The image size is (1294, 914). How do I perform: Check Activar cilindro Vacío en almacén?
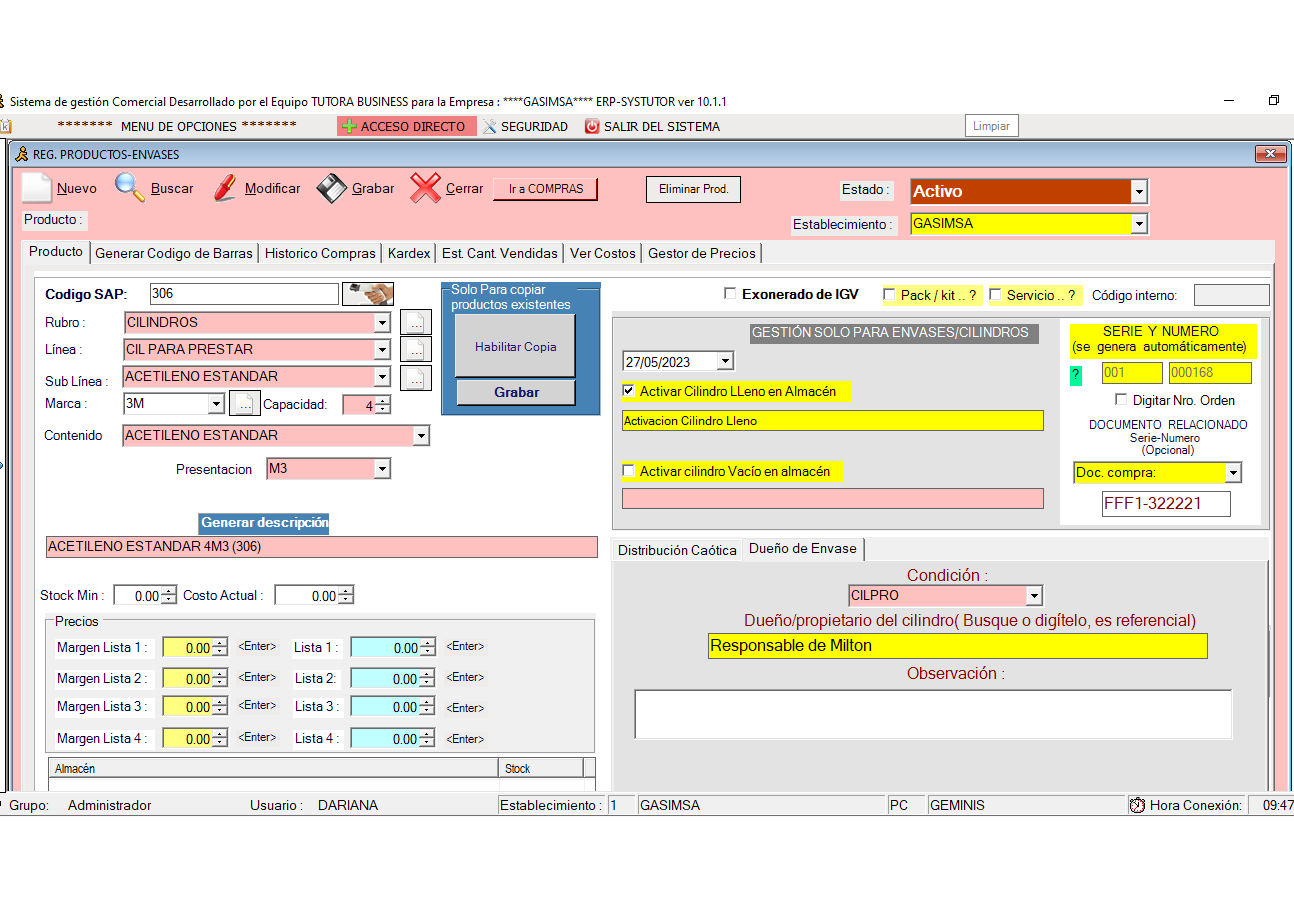629,471
